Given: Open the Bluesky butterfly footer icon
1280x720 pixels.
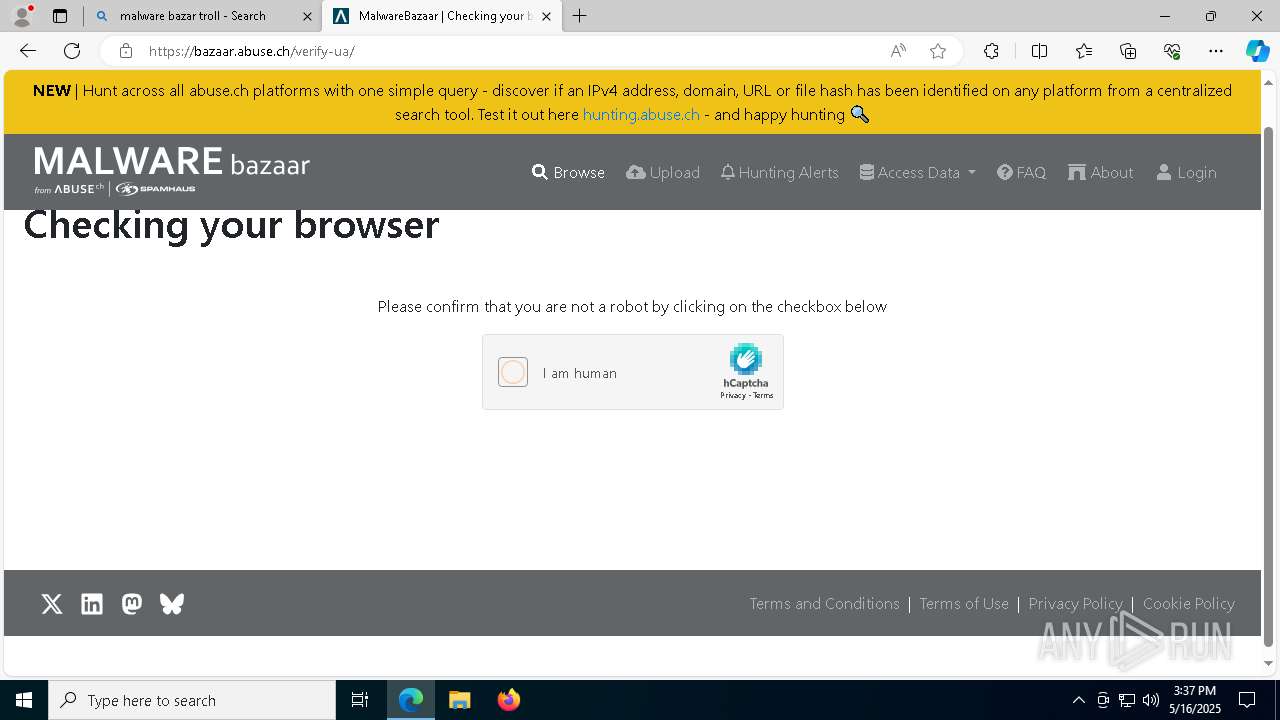Looking at the screenshot, I should (172, 604).
